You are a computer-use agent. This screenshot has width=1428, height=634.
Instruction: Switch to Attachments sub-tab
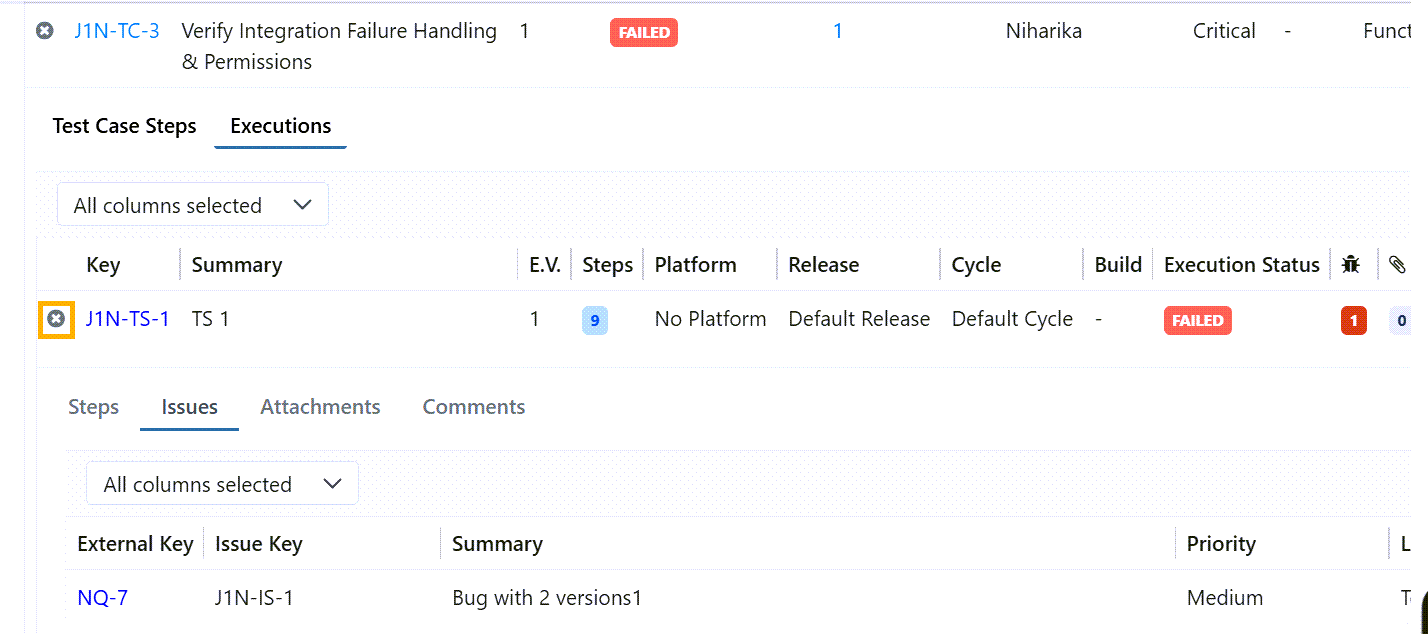pos(320,407)
